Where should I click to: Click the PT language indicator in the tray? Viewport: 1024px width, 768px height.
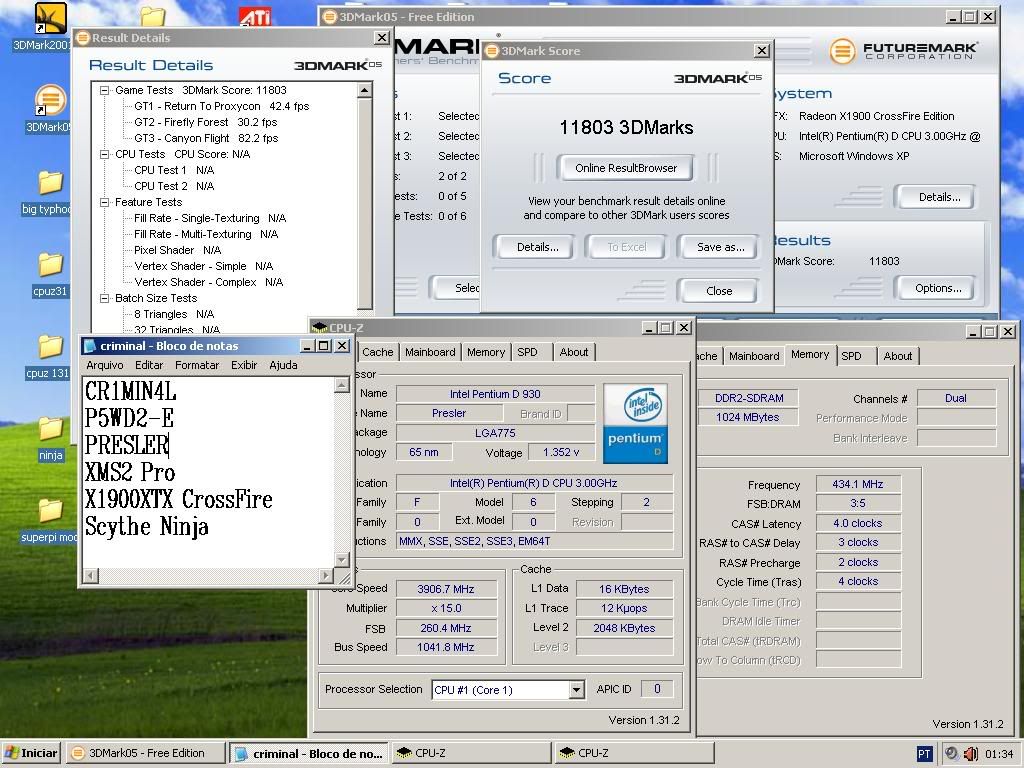(x=924, y=754)
